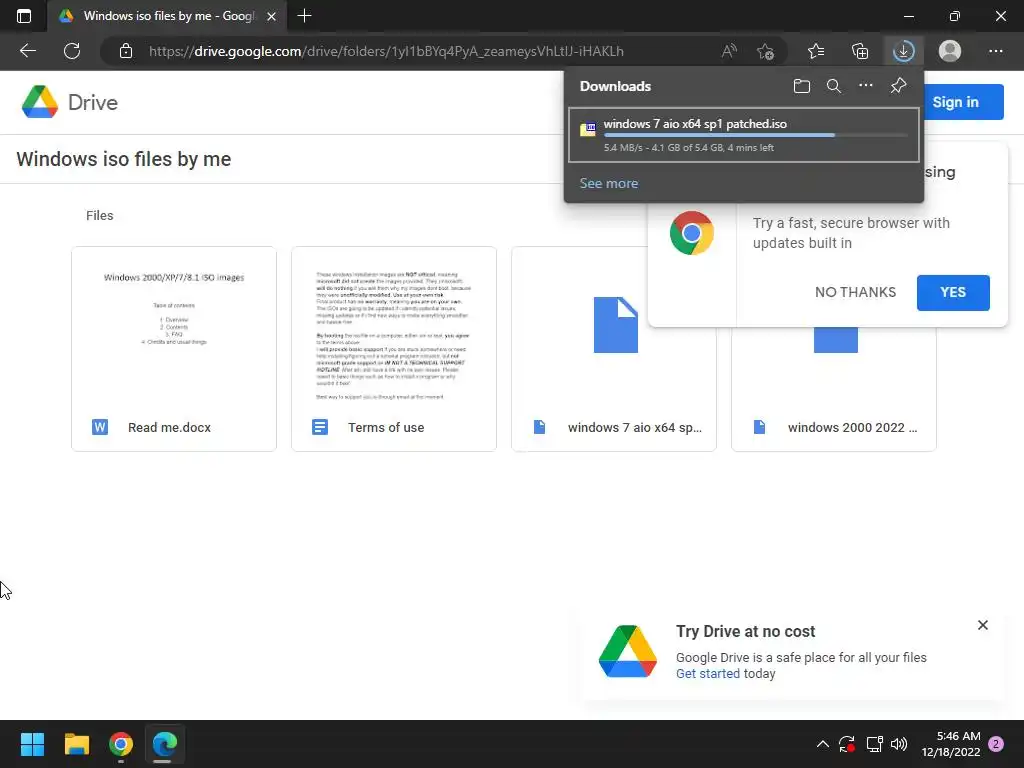Viewport: 1024px width, 768px height.
Task: Open the Read me.docx file card
Action: [174, 349]
